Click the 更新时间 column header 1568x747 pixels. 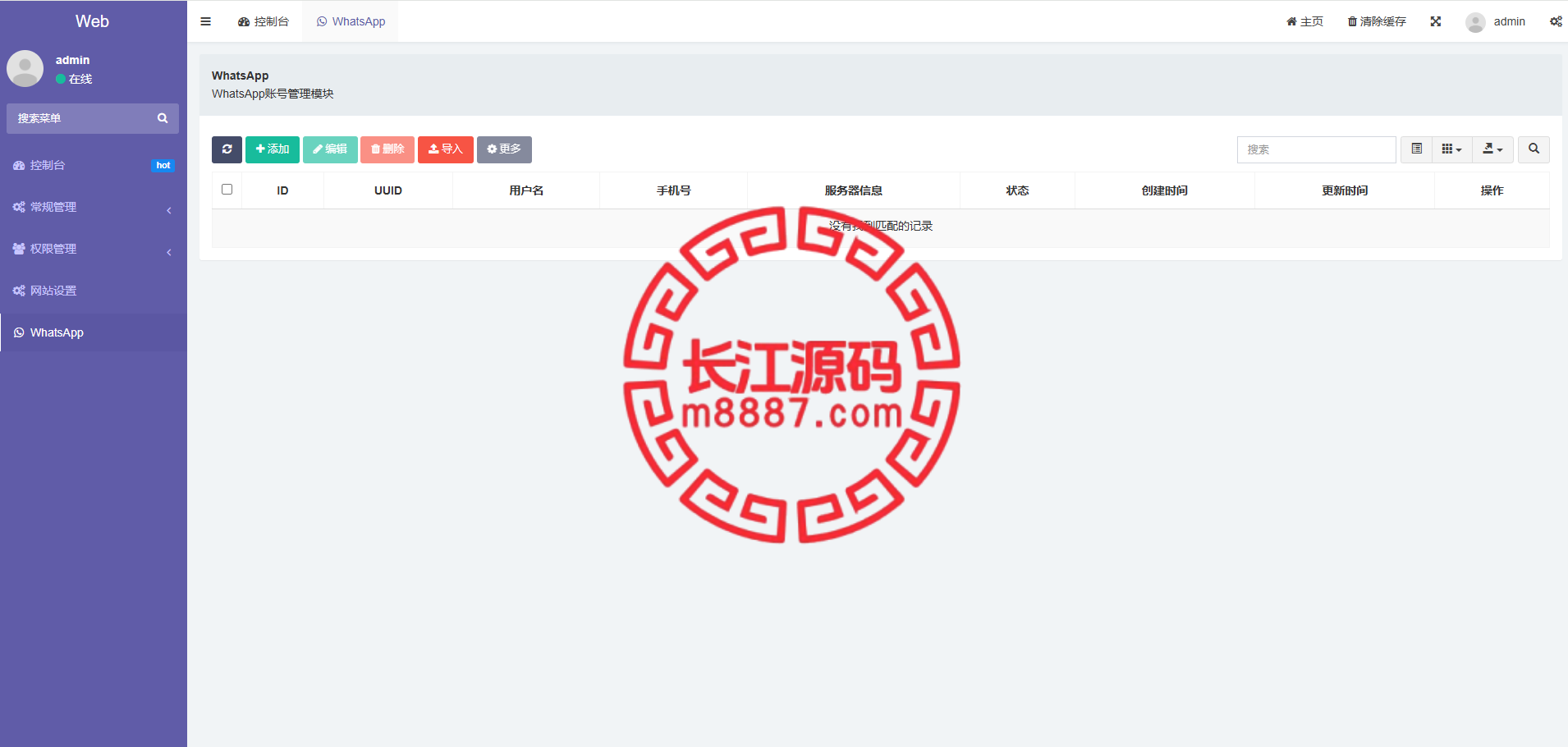click(x=1345, y=190)
